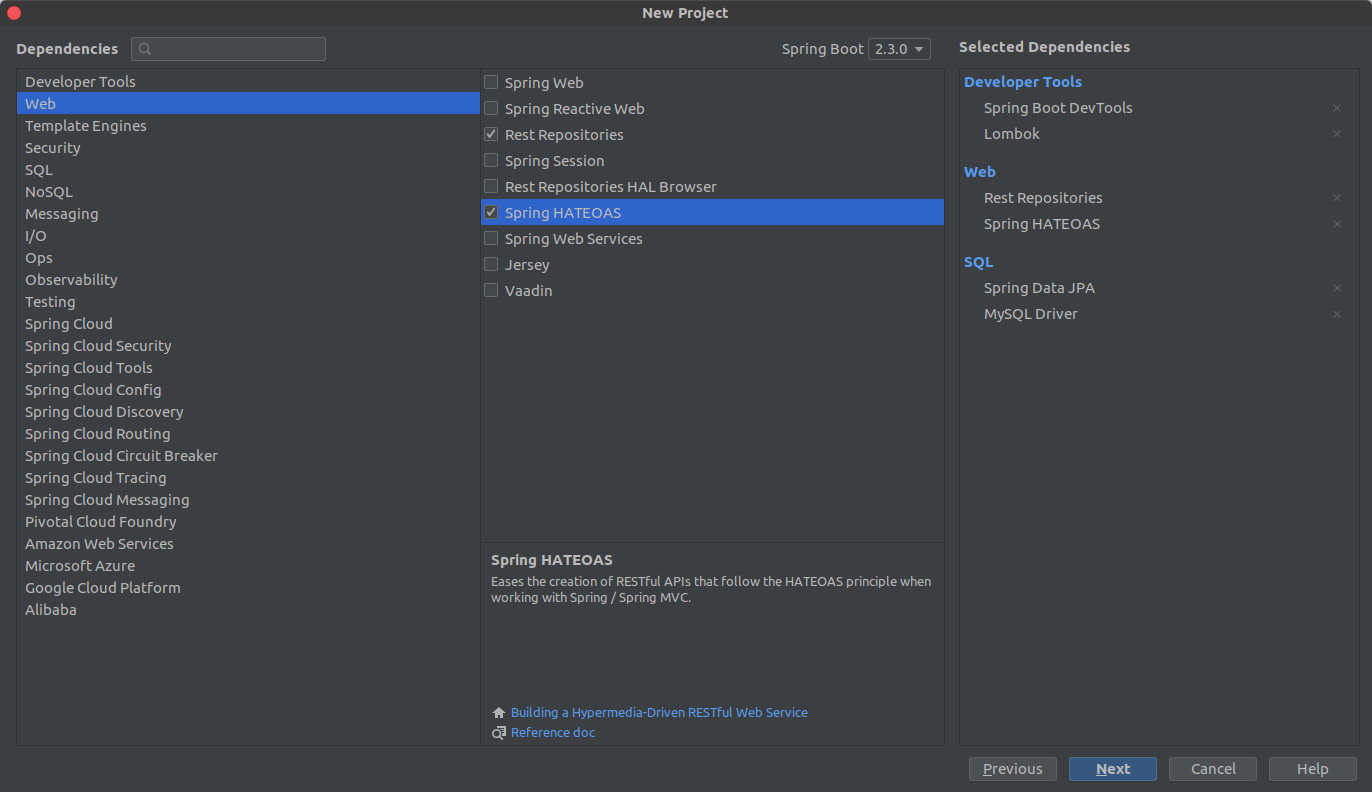The image size is (1372, 792).
Task: Remove Spring Data JPA from selected dependencies
Action: point(1337,288)
